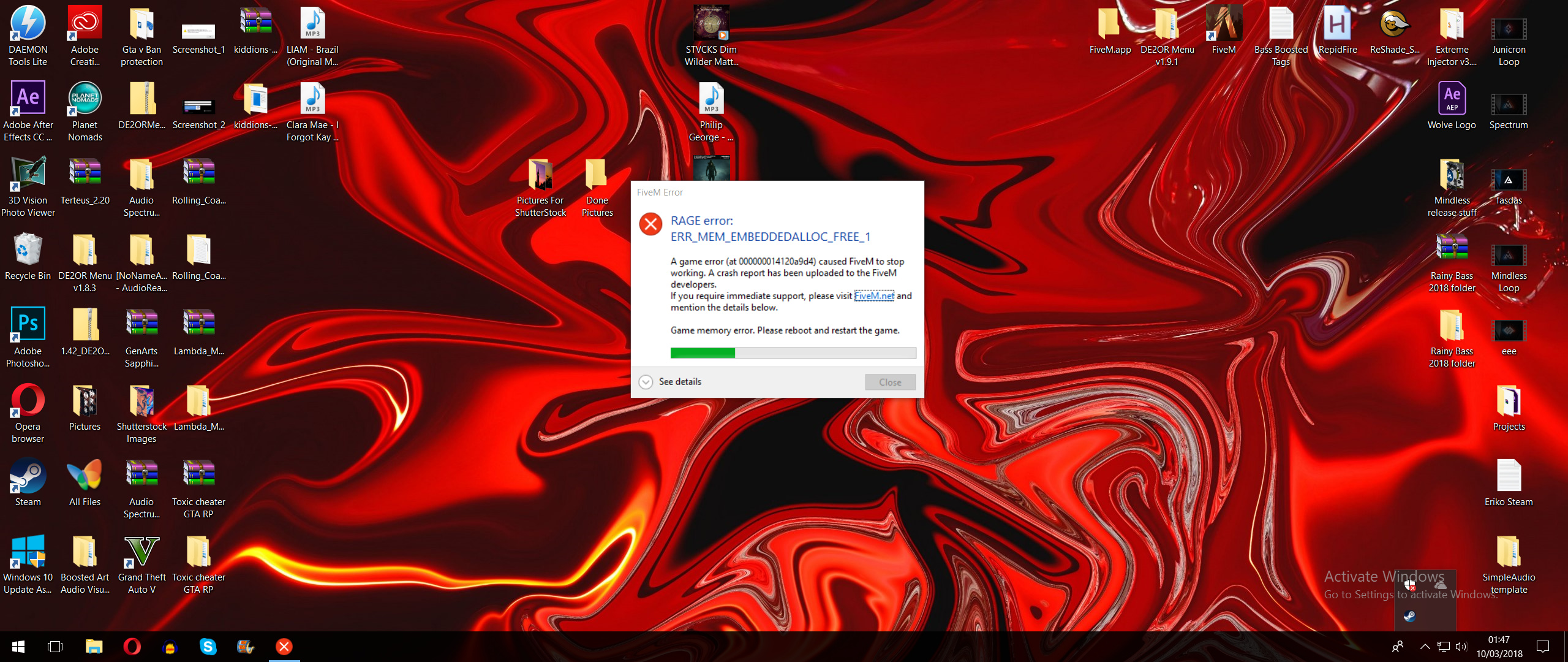Click the FiveM error taskbar button
The height and width of the screenshot is (662, 1568).
pyautogui.click(x=284, y=647)
